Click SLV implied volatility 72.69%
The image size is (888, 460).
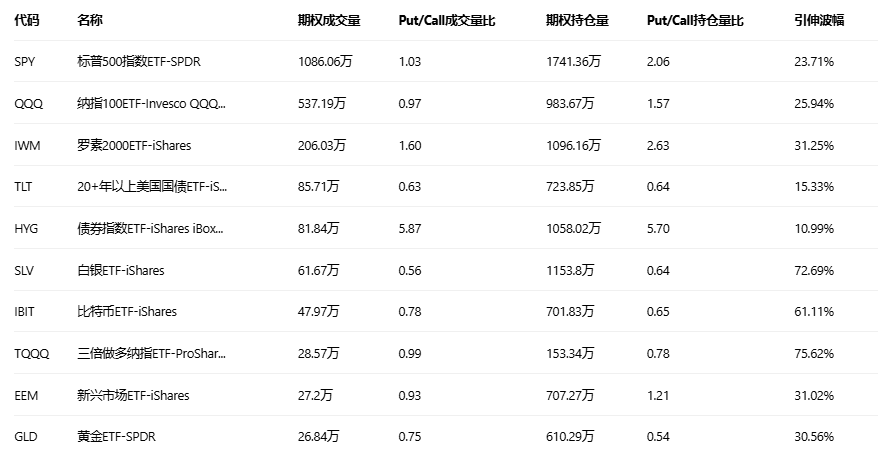pyautogui.click(x=814, y=270)
